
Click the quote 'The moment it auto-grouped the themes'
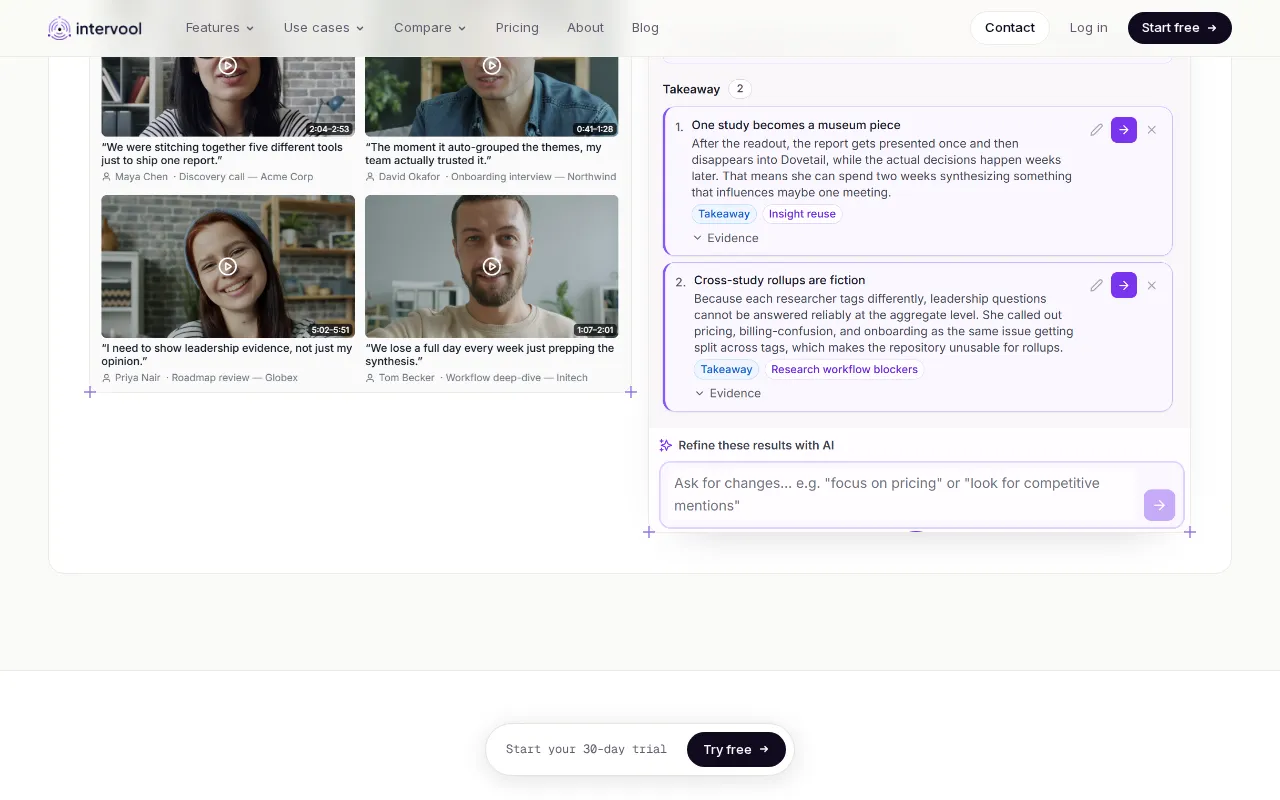[x=483, y=154]
